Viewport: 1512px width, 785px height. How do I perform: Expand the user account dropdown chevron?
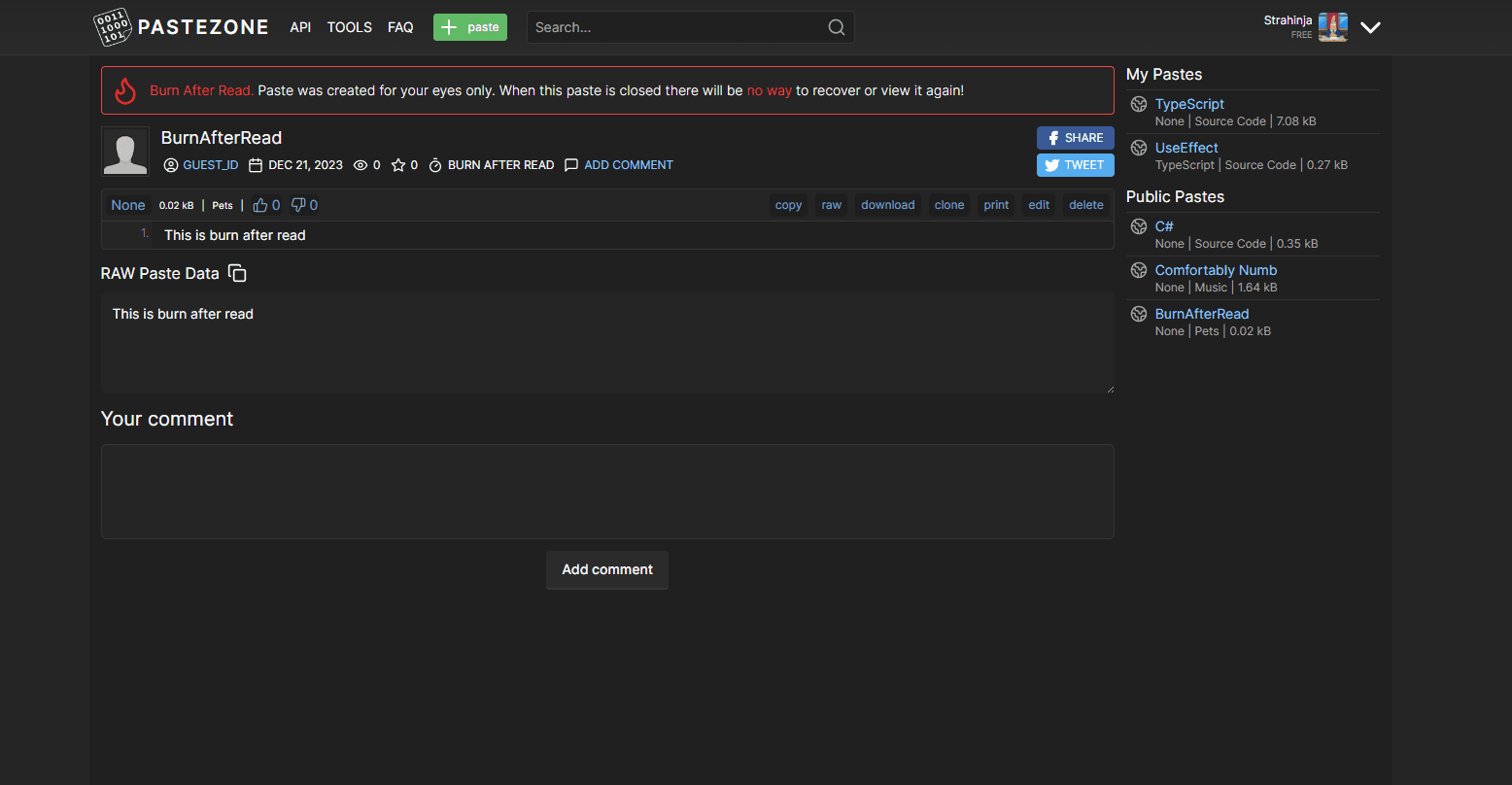1370,27
